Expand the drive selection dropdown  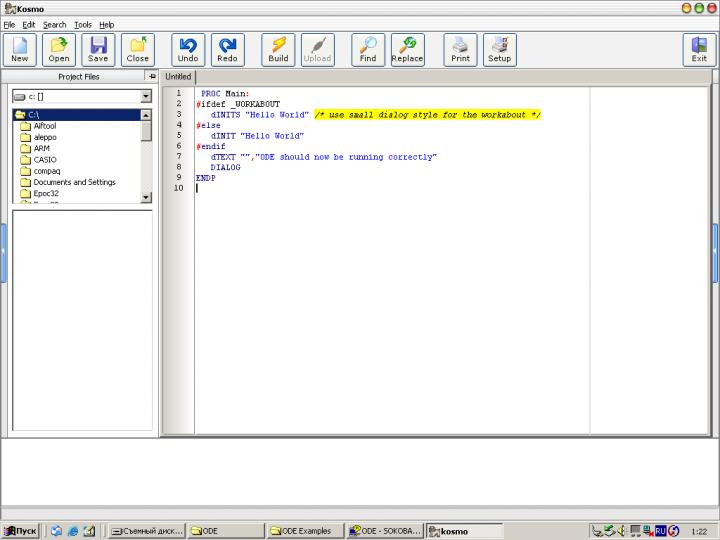pyautogui.click(x=146, y=96)
